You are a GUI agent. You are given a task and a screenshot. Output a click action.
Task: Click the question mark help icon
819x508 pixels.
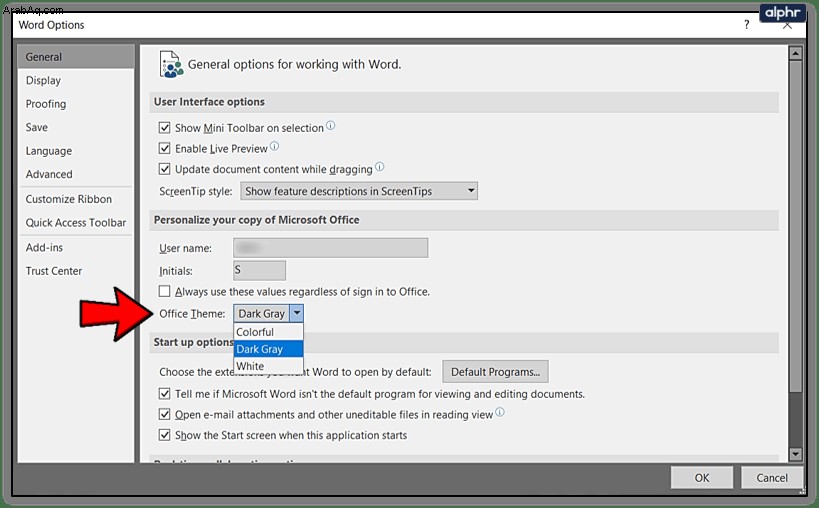pyautogui.click(x=747, y=25)
